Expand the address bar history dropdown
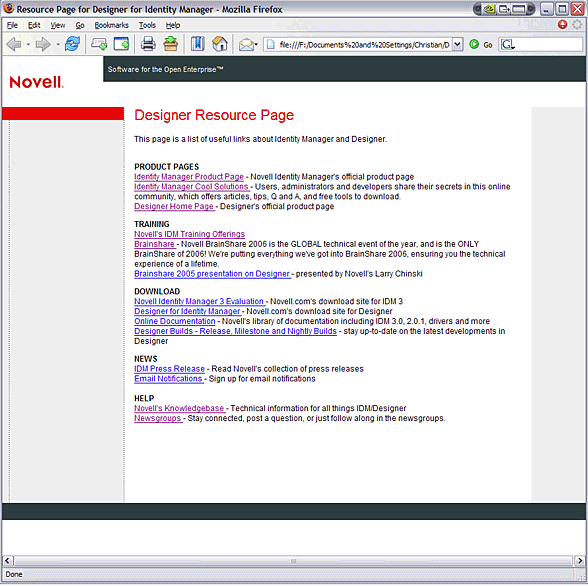Viewport: 588px width, 586px height. click(457, 45)
